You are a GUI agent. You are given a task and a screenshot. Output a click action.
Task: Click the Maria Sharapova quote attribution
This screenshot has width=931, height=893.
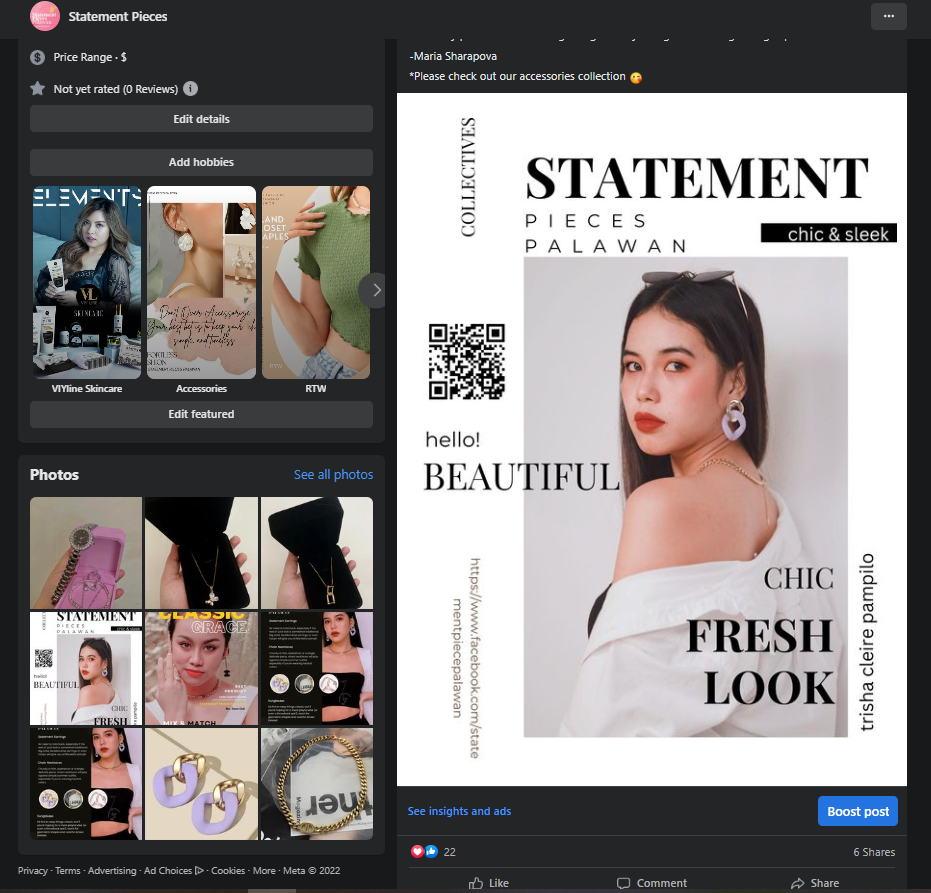pyautogui.click(x=453, y=56)
